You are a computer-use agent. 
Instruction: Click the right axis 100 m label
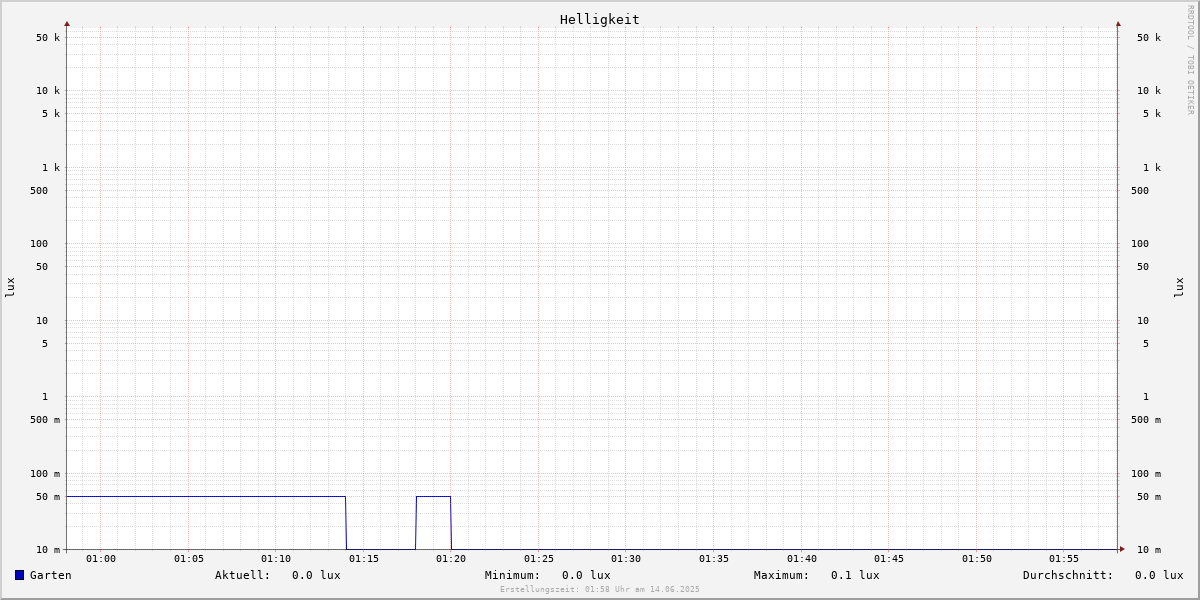tap(1146, 474)
